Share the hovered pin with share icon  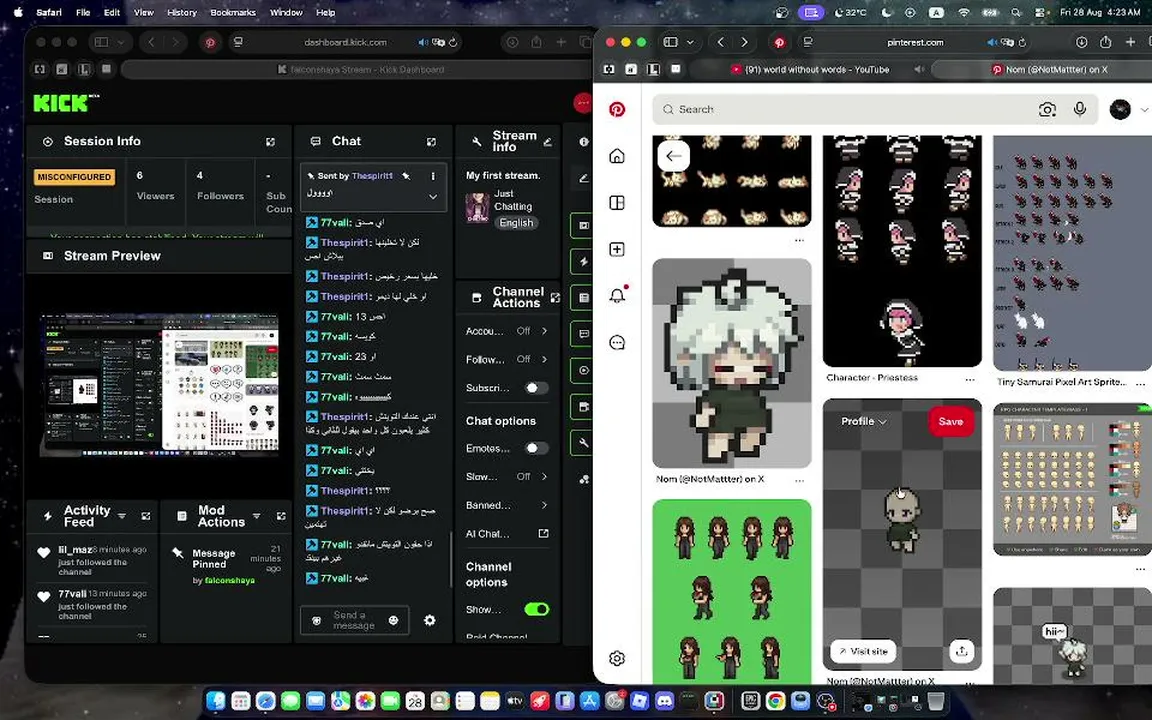(x=961, y=651)
